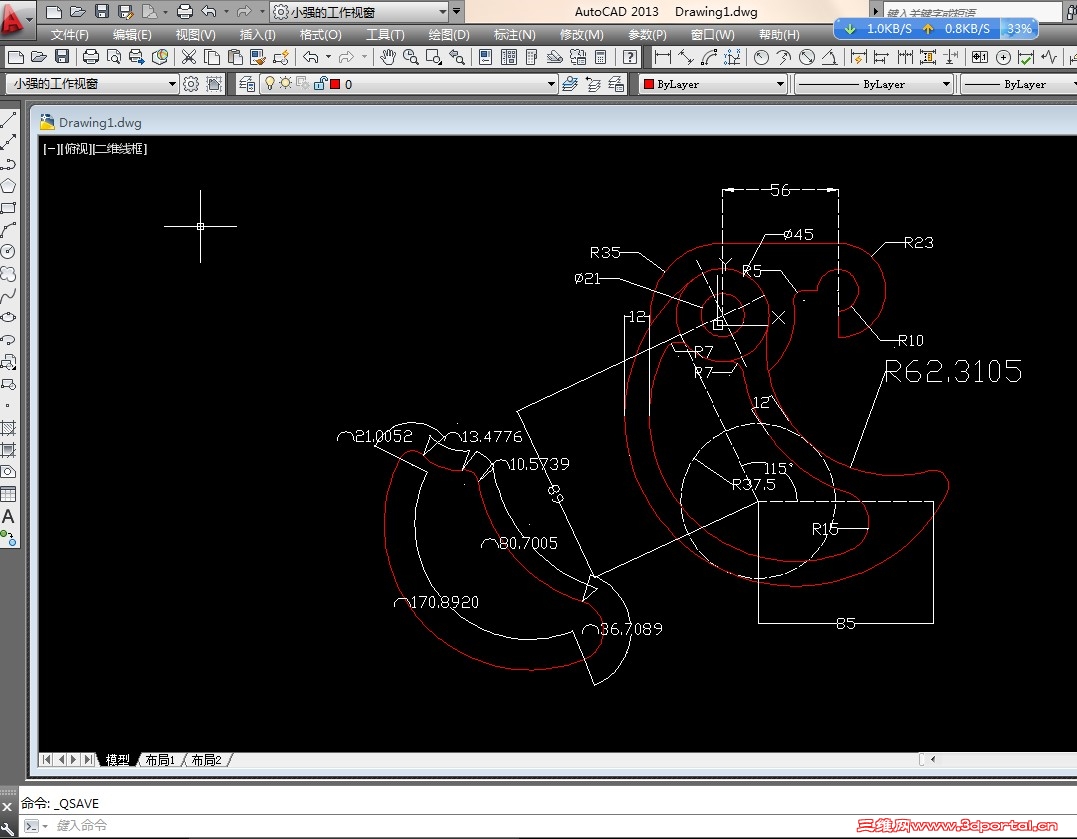Select the Revision Cloud tool

point(8,273)
